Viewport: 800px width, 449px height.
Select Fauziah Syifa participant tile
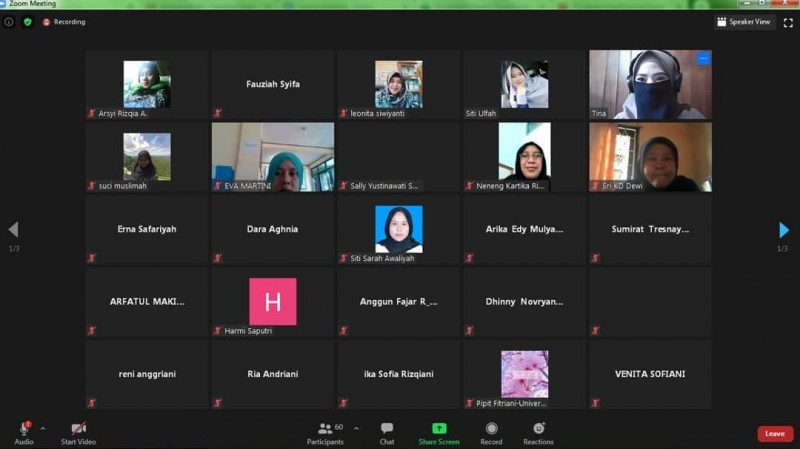(x=273, y=84)
